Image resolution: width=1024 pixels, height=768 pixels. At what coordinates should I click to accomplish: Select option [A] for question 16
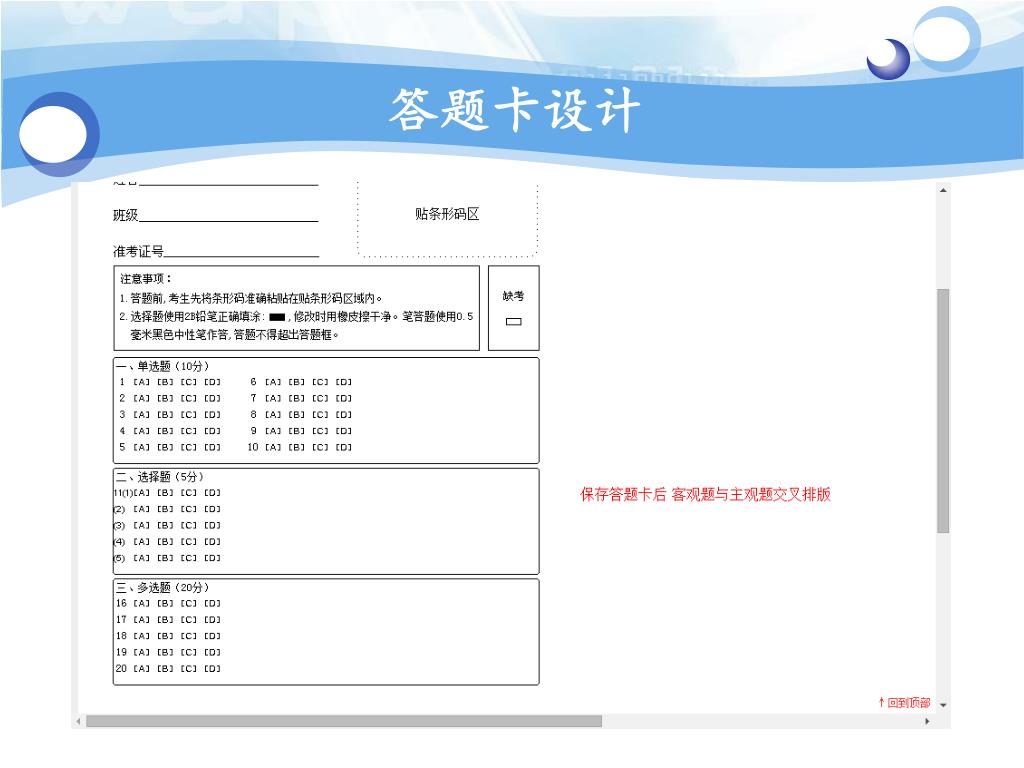142,603
